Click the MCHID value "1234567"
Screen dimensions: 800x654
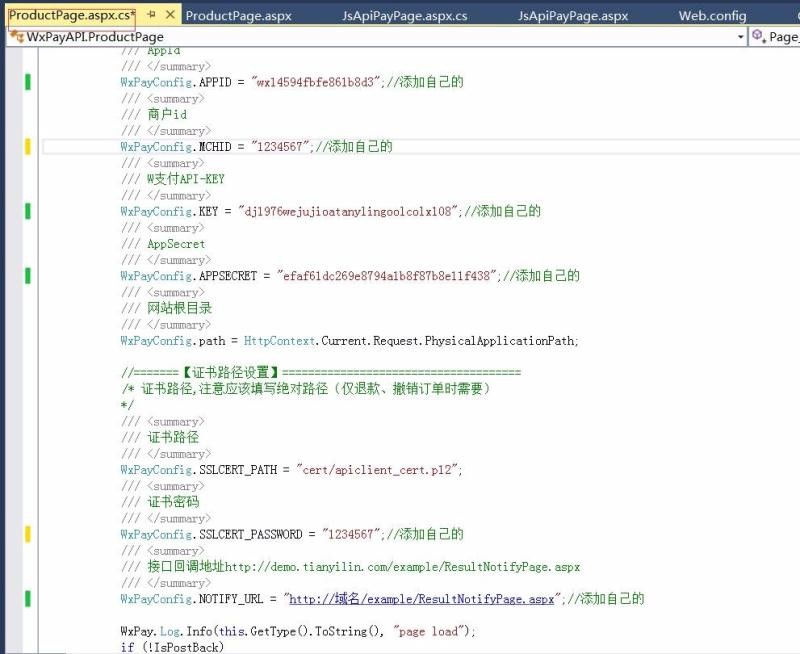(280, 147)
